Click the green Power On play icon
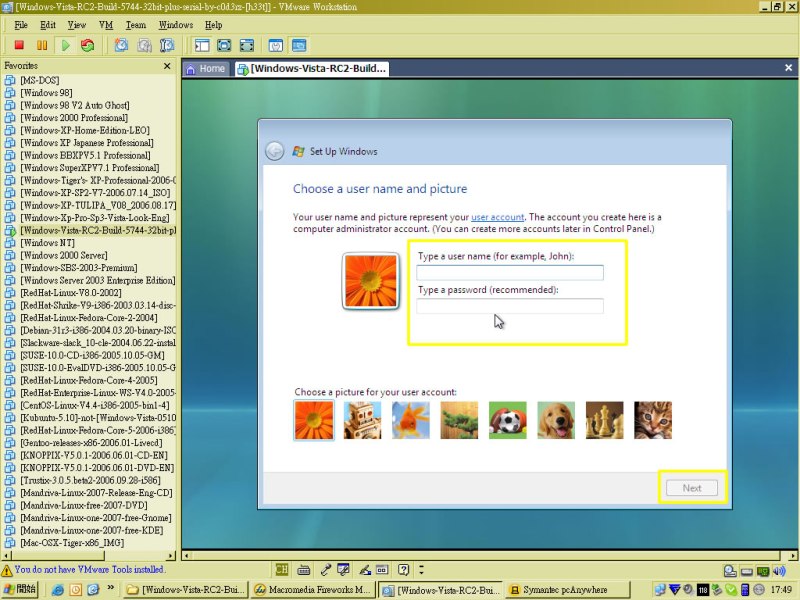Viewport: 800px width, 600px height. [65, 45]
